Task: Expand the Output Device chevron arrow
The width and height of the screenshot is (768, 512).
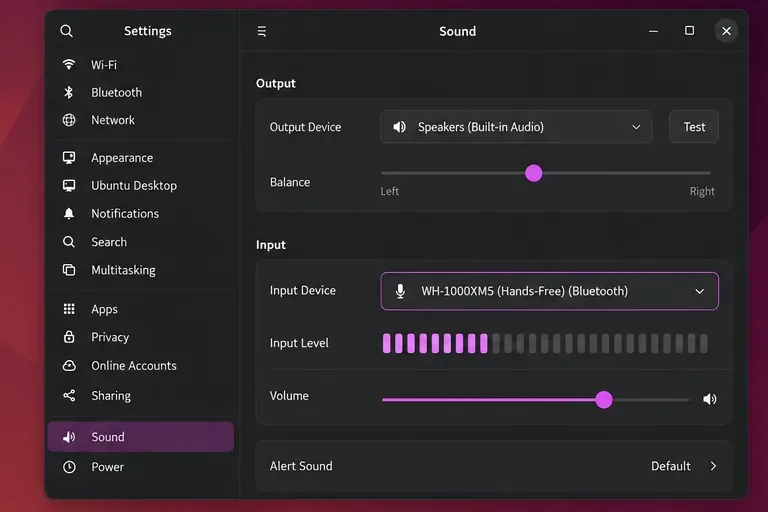Action: pyautogui.click(x=636, y=127)
